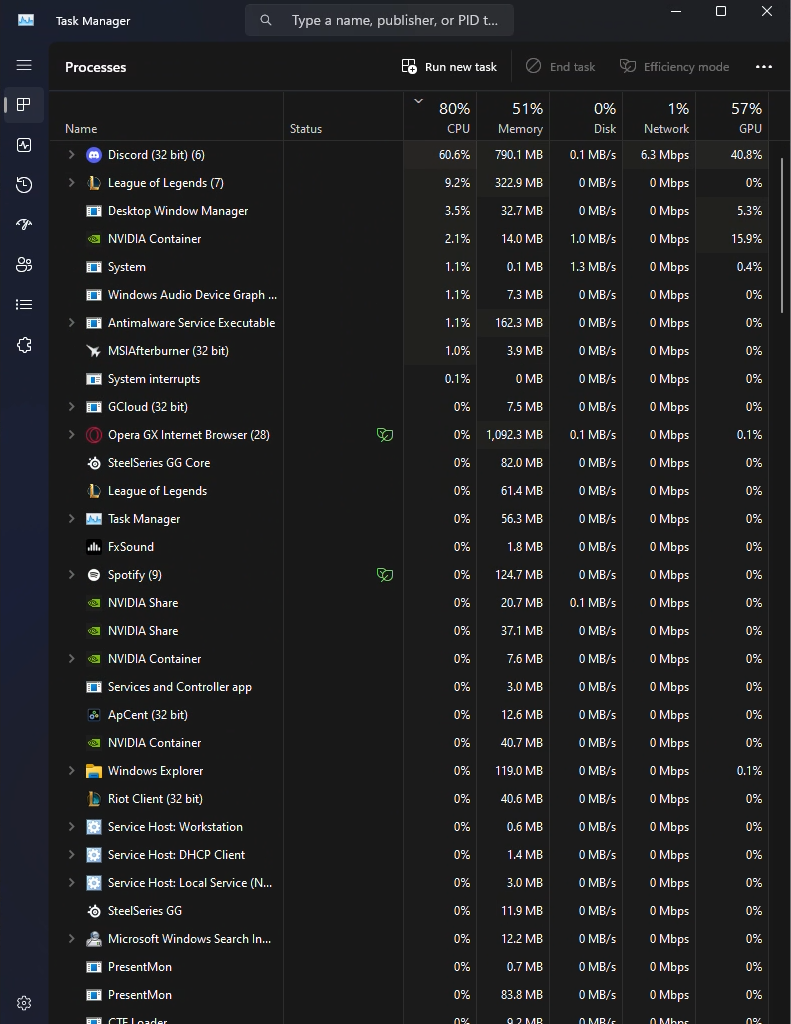
Task: Click the Task Manager app icon in title bar
Action: tap(26, 20)
